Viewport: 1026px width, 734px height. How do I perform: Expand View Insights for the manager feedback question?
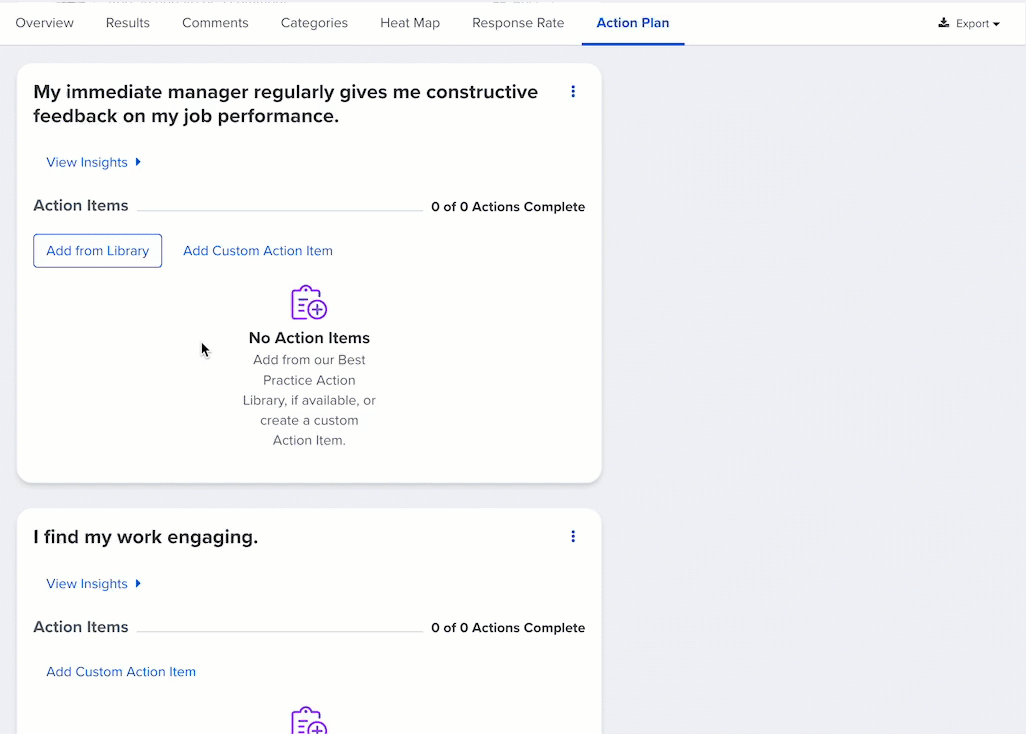93,162
